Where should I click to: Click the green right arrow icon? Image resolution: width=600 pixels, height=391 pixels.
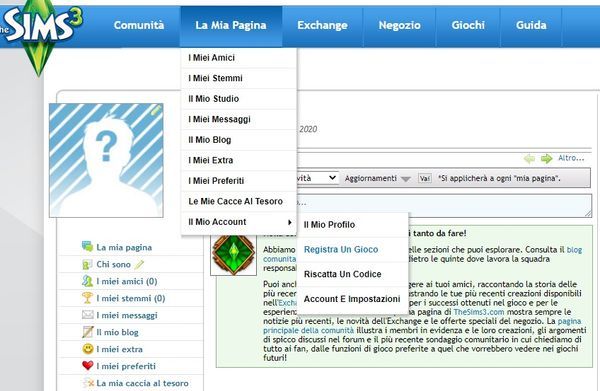[x=547, y=158]
